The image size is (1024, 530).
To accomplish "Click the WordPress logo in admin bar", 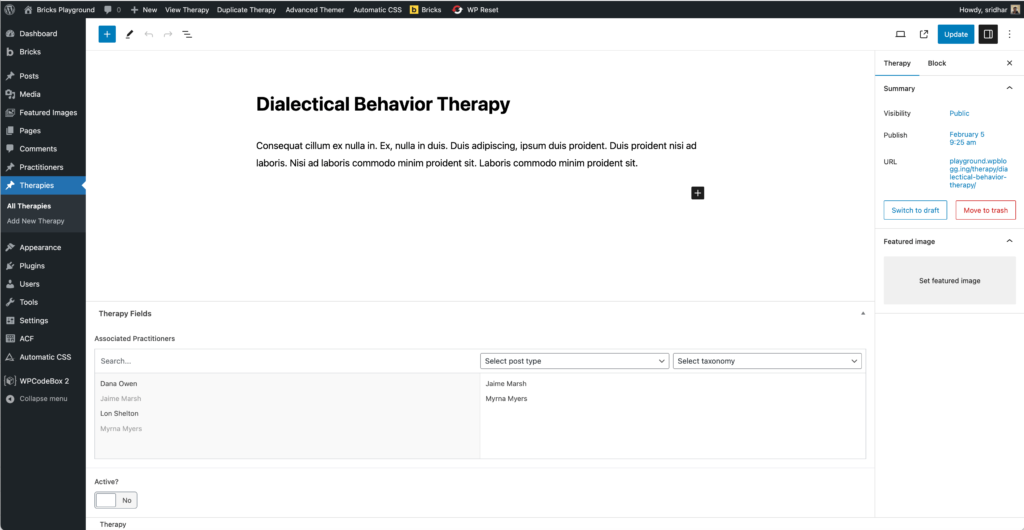I will coord(10,10).
